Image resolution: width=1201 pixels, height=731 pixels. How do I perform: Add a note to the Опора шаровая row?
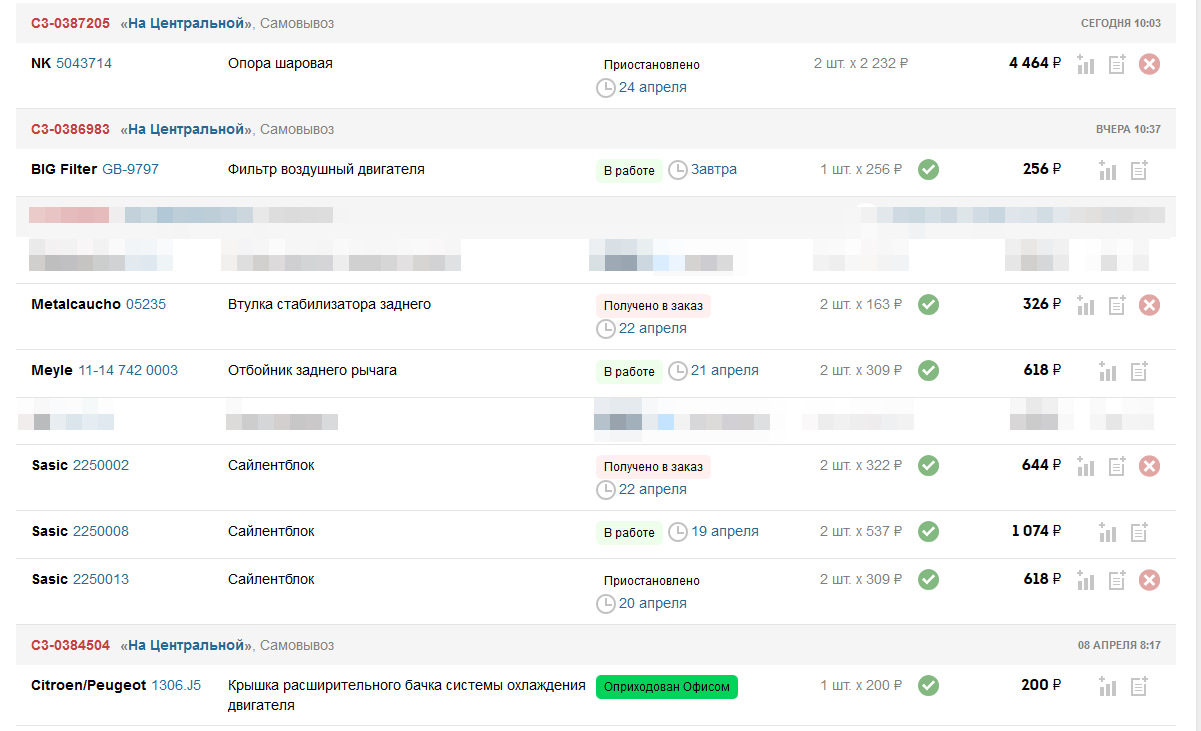pos(1118,64)
